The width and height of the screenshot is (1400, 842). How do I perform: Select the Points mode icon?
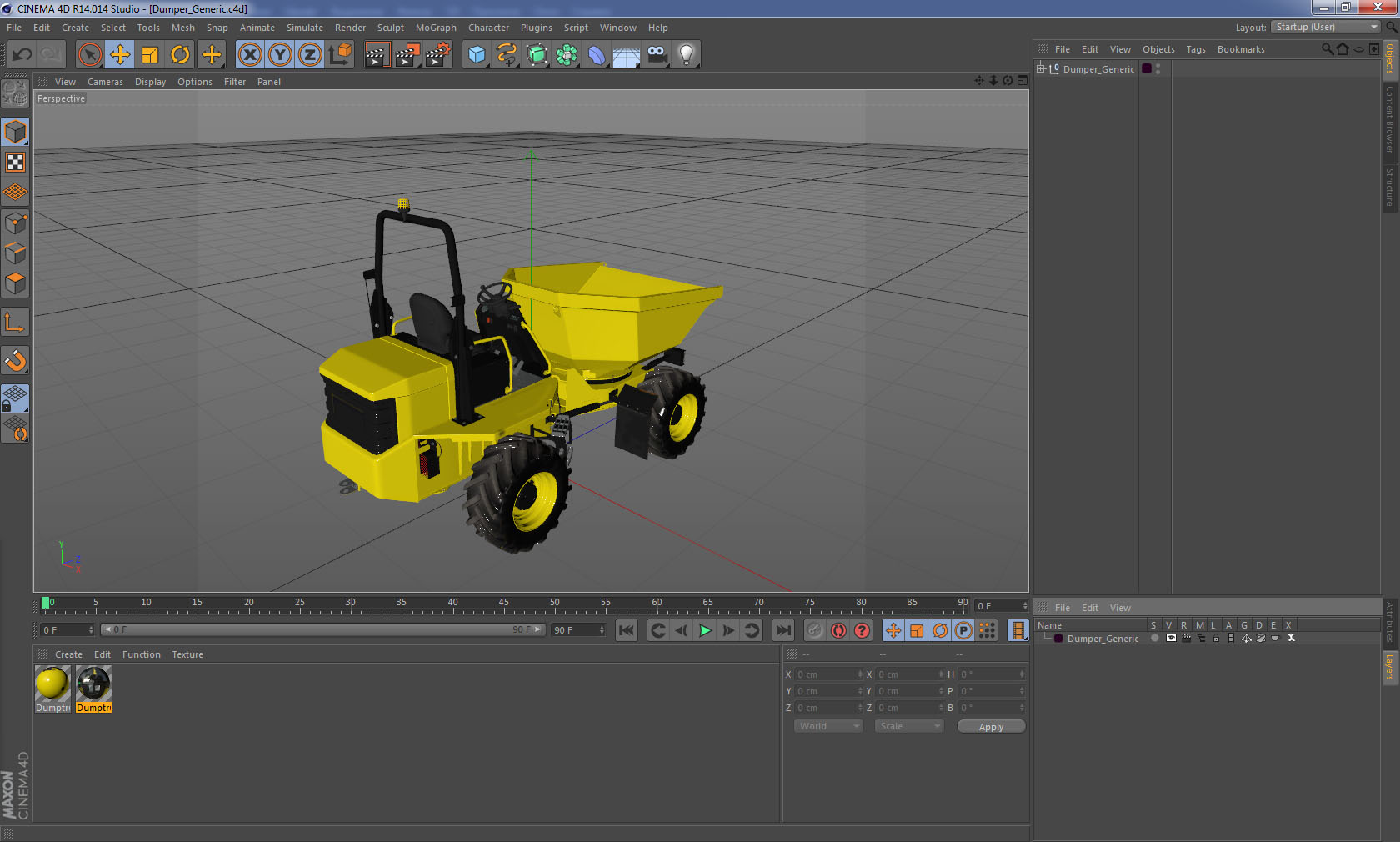(x=15, y=223)
